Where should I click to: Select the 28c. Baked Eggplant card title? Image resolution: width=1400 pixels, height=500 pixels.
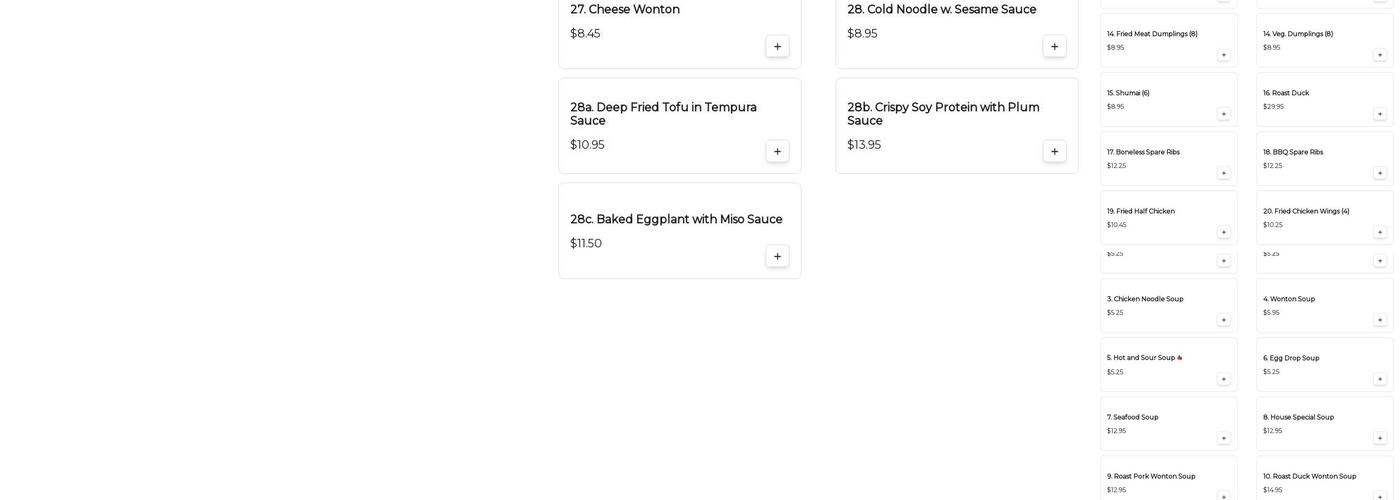676,219
